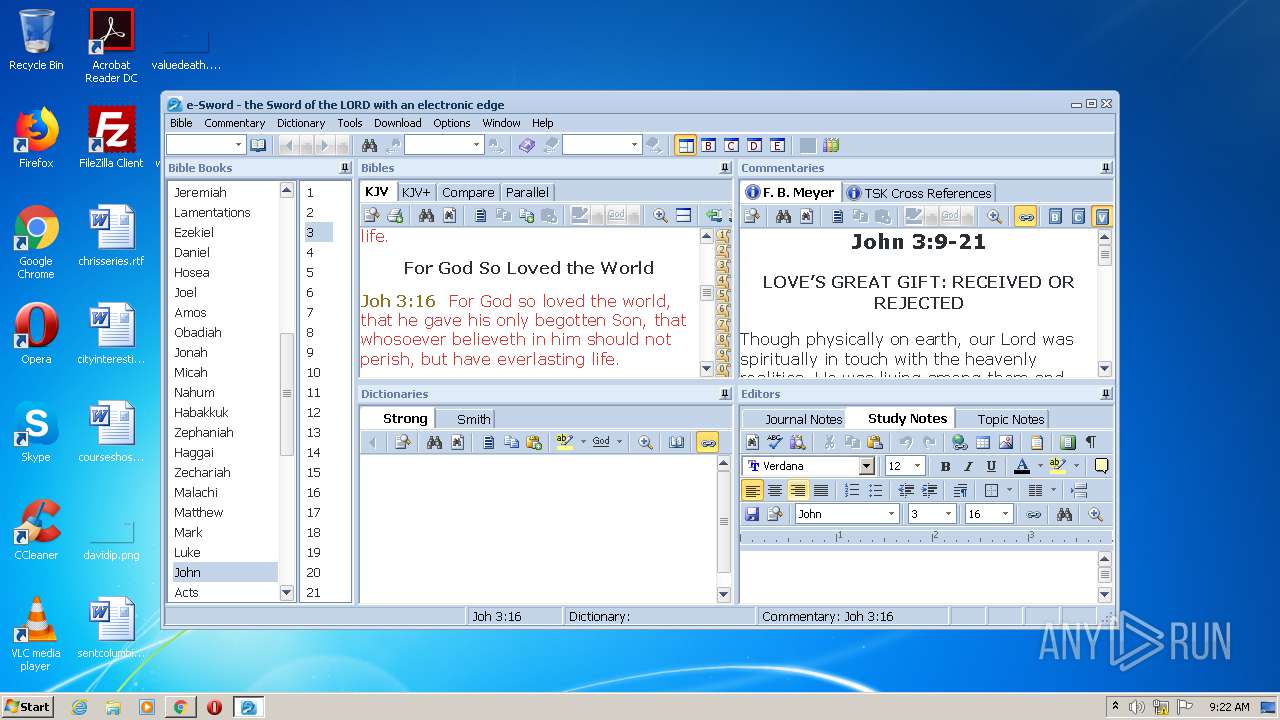Select the Parallel Bible tab
This screenshot has height=720, width=1280.
(527, 192)
